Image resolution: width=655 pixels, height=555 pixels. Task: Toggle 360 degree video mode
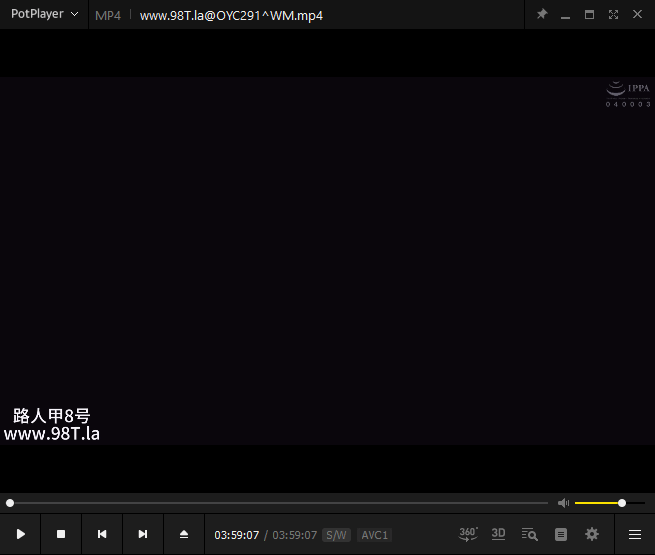(468, 534)
